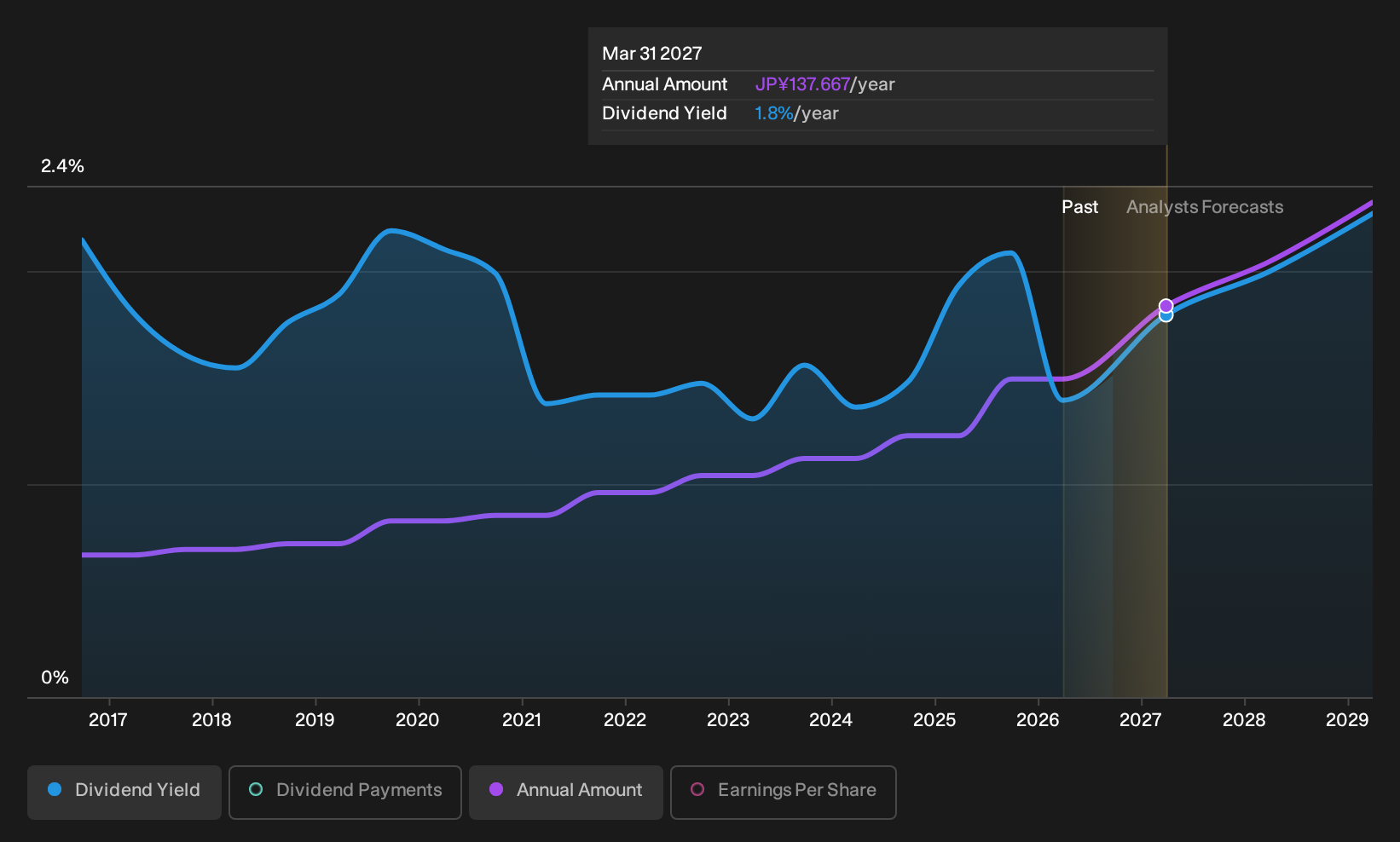Click the hollow pink Earnings Per Share dot
This screenshot has width=1400, height=842.
[697, 789]
